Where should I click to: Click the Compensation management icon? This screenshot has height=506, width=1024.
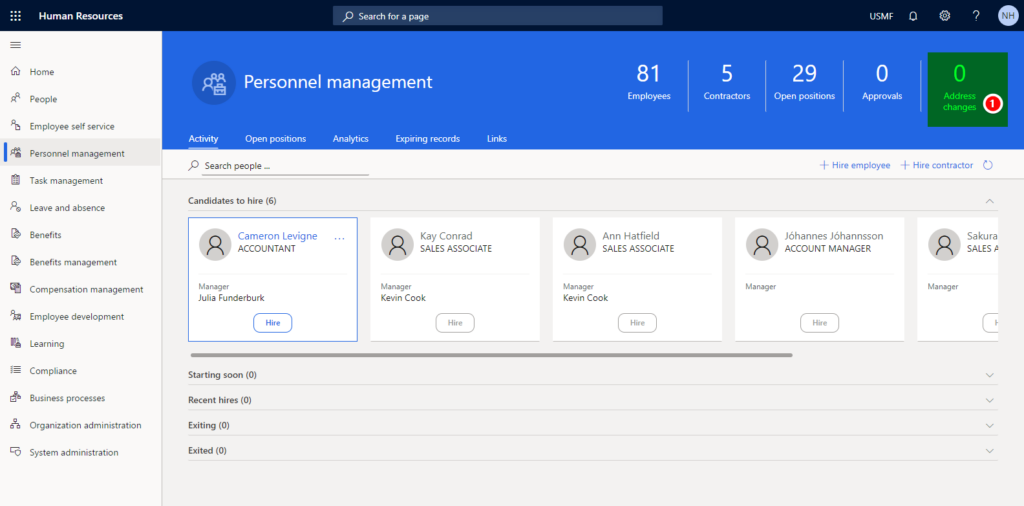pyautogui.click(x=16, y=289)
